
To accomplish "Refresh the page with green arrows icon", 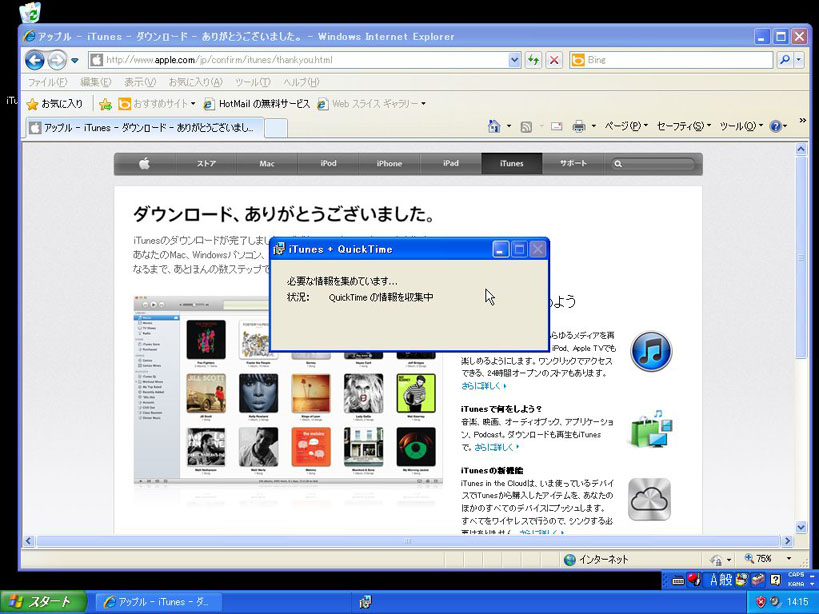I will (533, 60).
